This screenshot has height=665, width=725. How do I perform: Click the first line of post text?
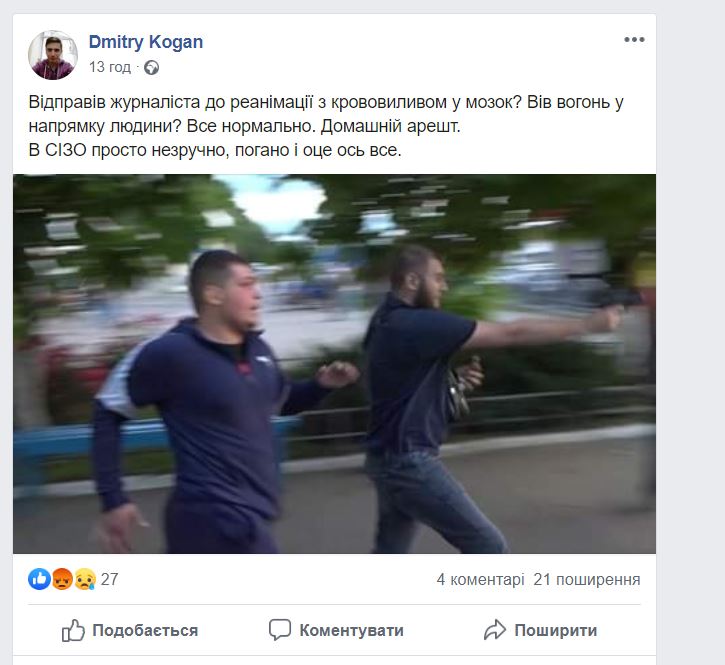click(326, 102)
